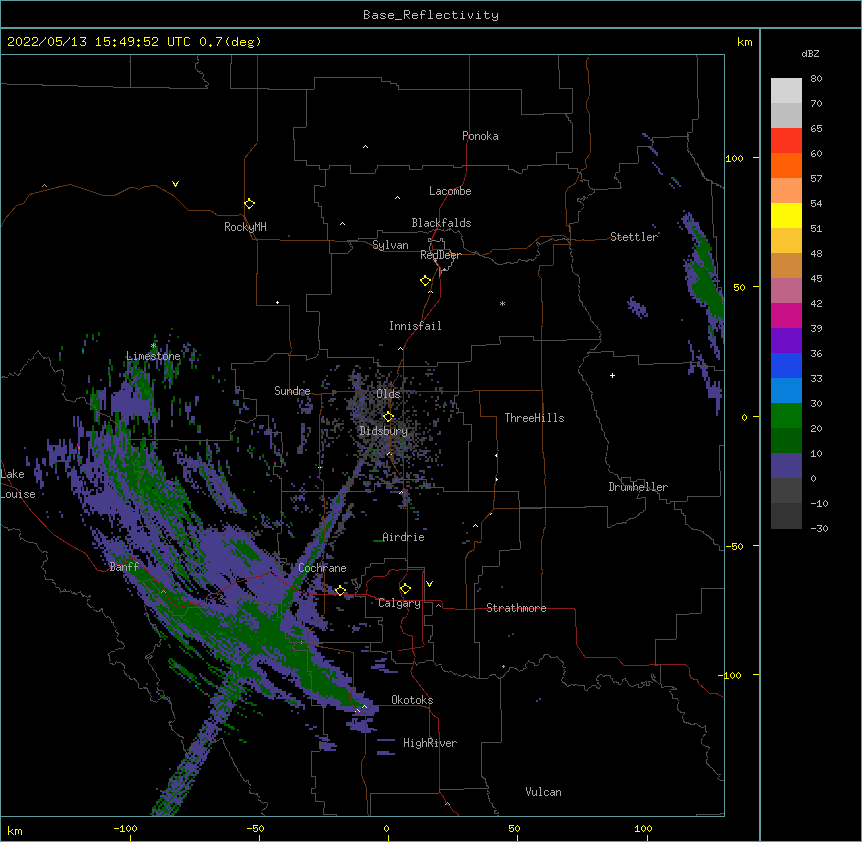Click the yellow marker above Calgary label

405,588
